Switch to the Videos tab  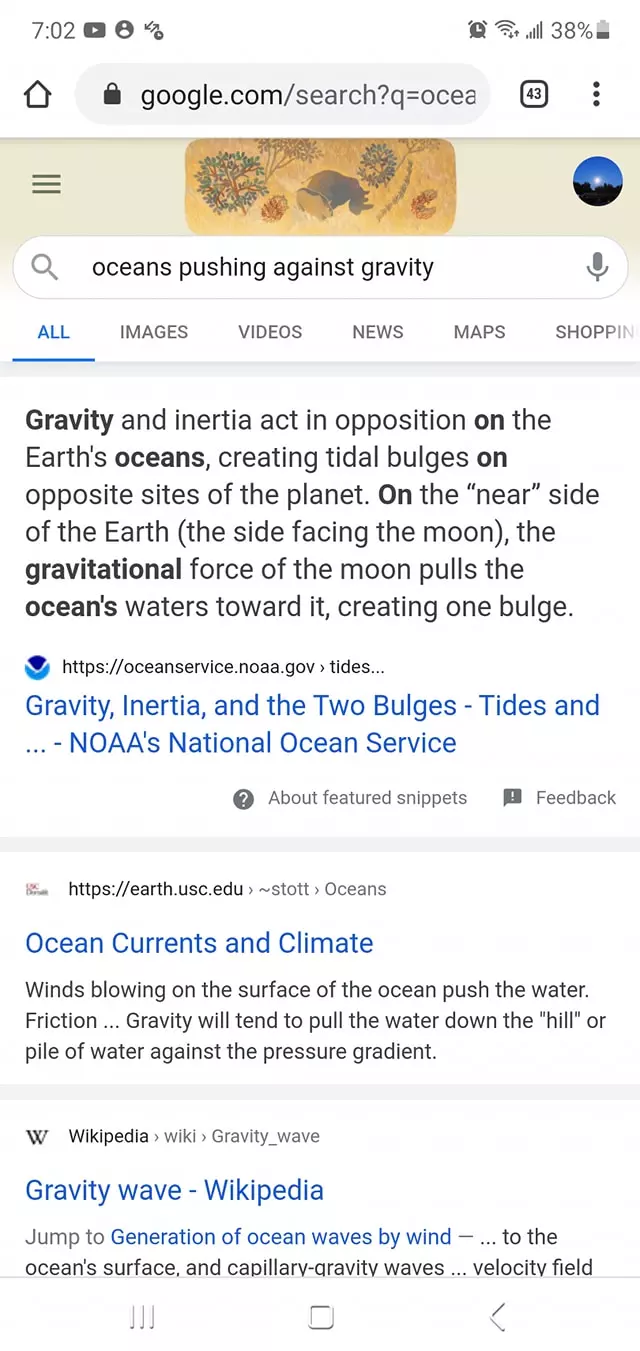point(270,332)
